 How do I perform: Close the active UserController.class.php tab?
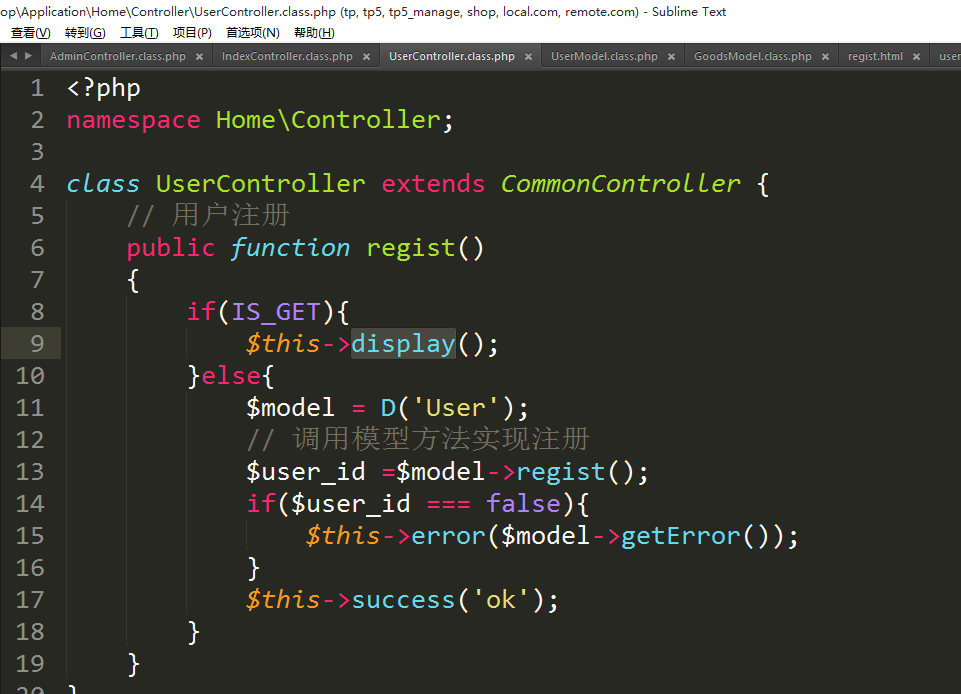(x=528, y=57)
